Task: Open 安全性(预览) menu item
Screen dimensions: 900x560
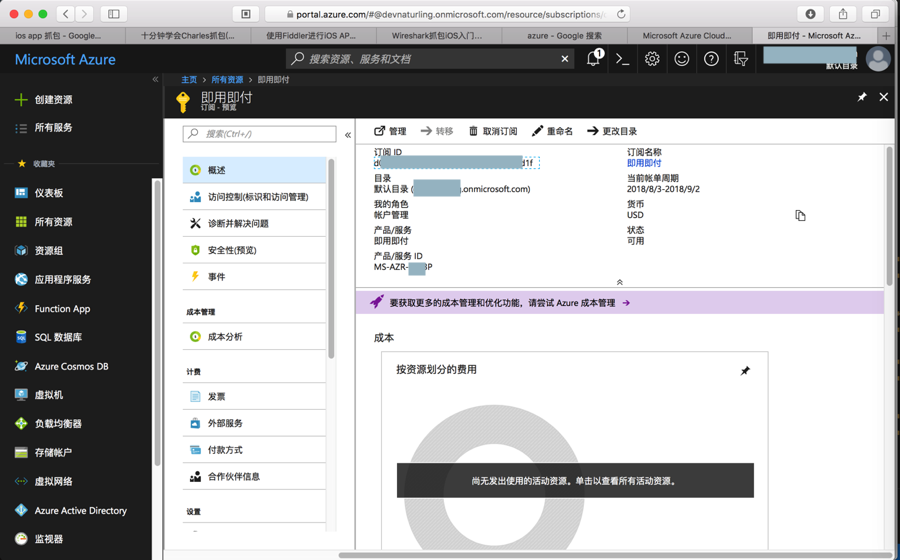Action: [254, 250]
